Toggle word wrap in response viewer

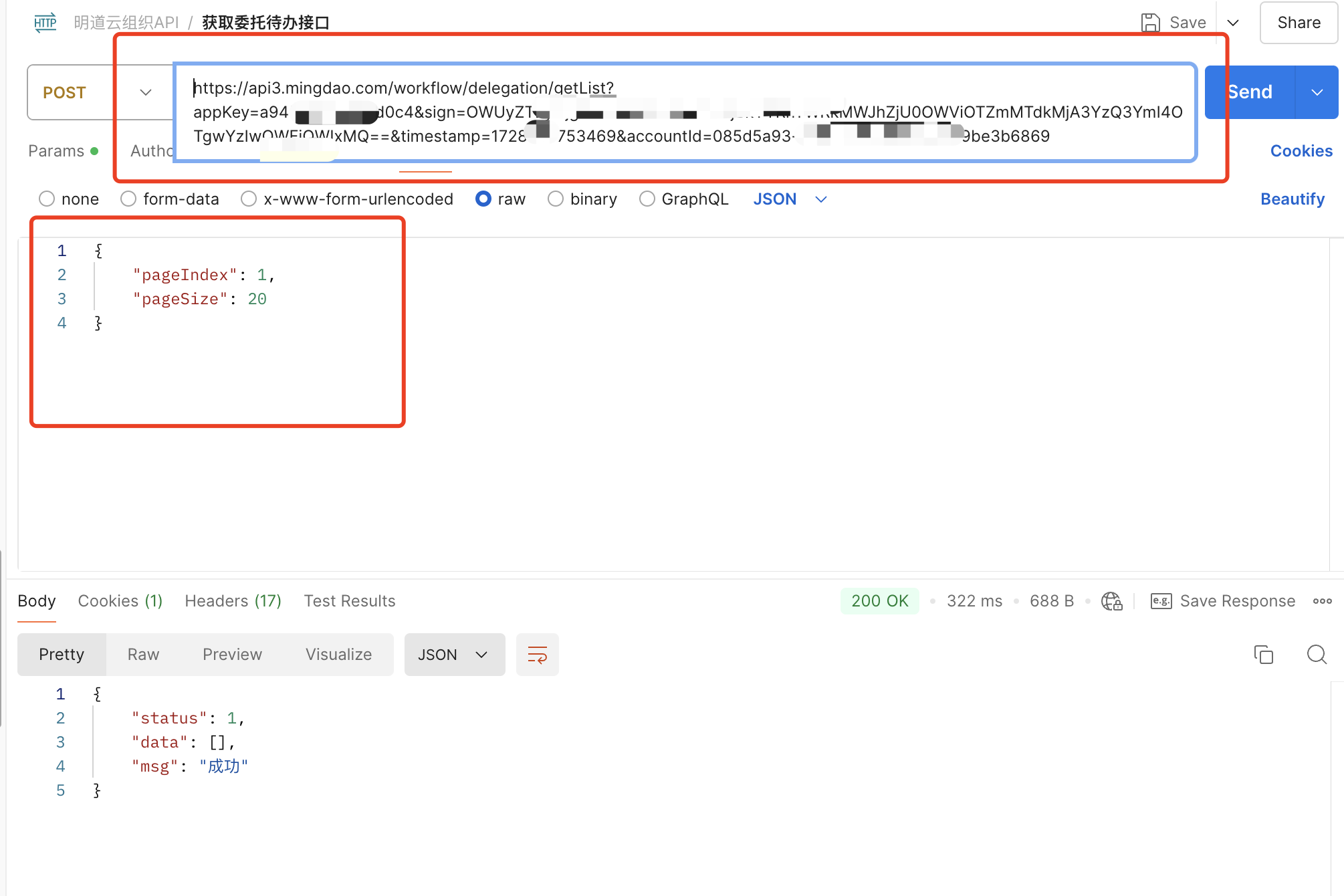click(x=537, y=655)
